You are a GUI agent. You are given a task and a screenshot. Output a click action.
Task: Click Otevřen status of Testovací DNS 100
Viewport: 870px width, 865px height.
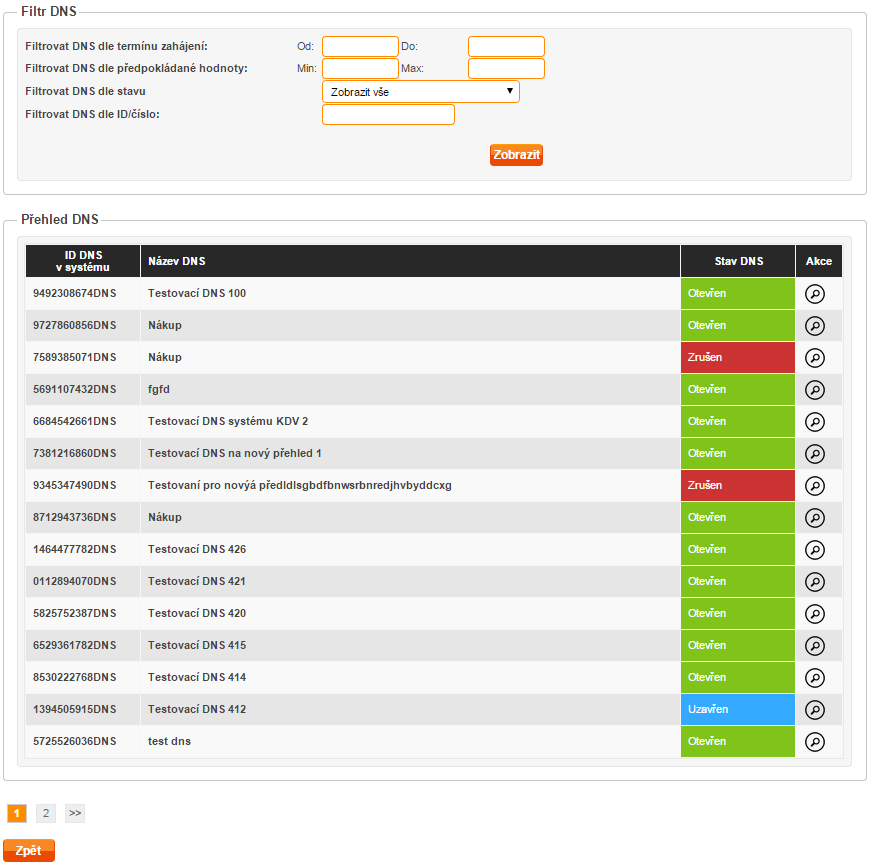[738, 294]
